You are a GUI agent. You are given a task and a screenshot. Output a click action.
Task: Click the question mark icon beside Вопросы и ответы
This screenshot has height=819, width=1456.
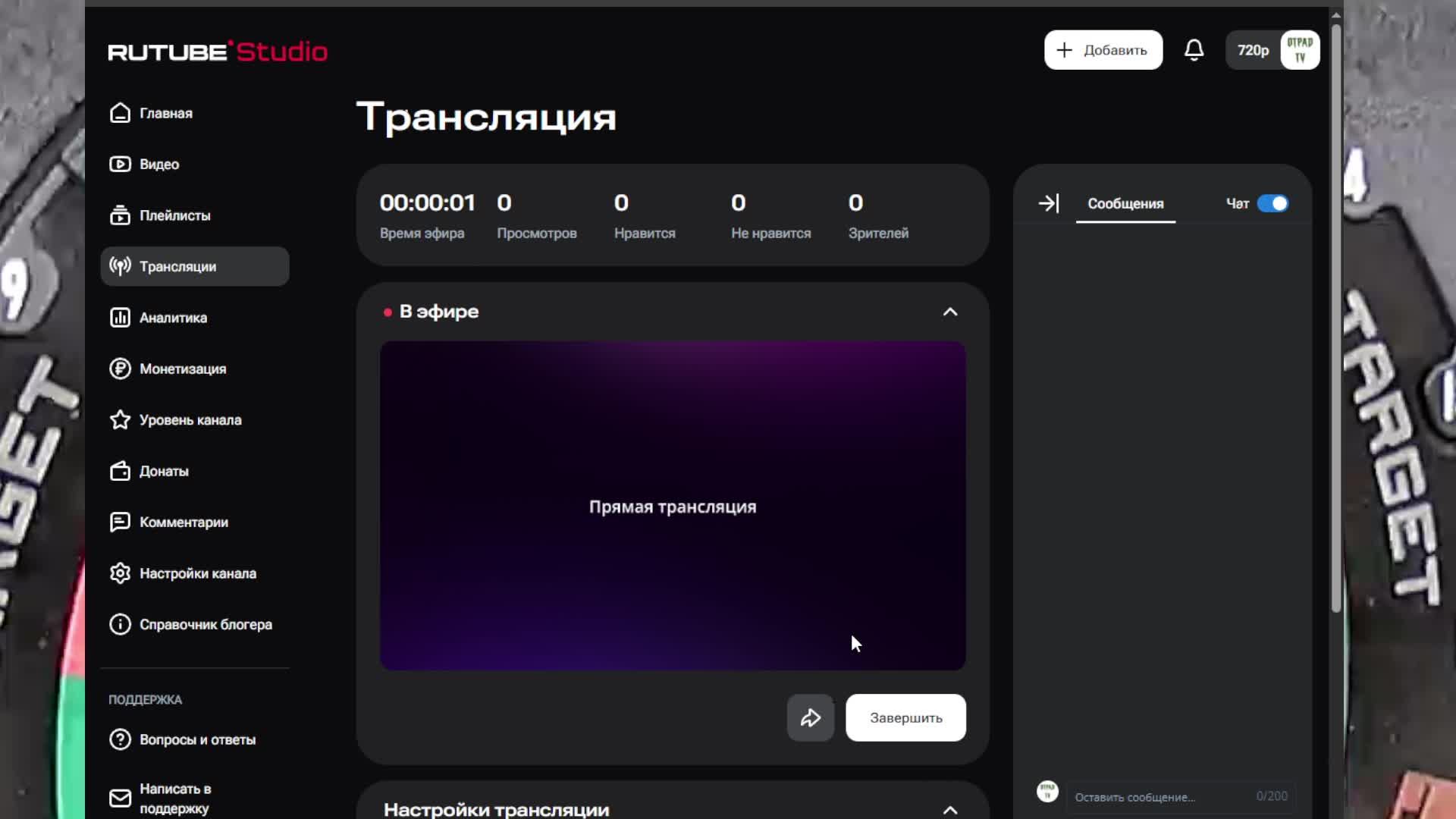[x=120, y=739]
